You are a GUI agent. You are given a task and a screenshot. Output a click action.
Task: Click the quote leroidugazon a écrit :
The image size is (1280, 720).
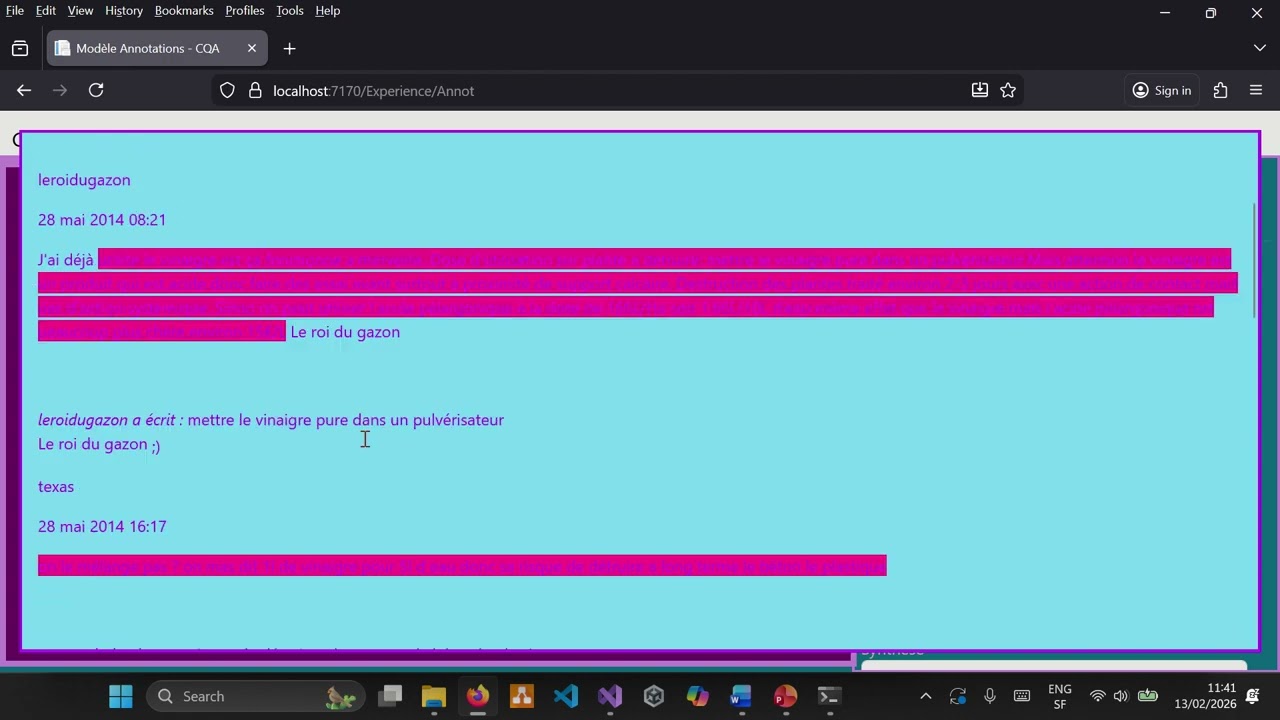coord(111,420)
